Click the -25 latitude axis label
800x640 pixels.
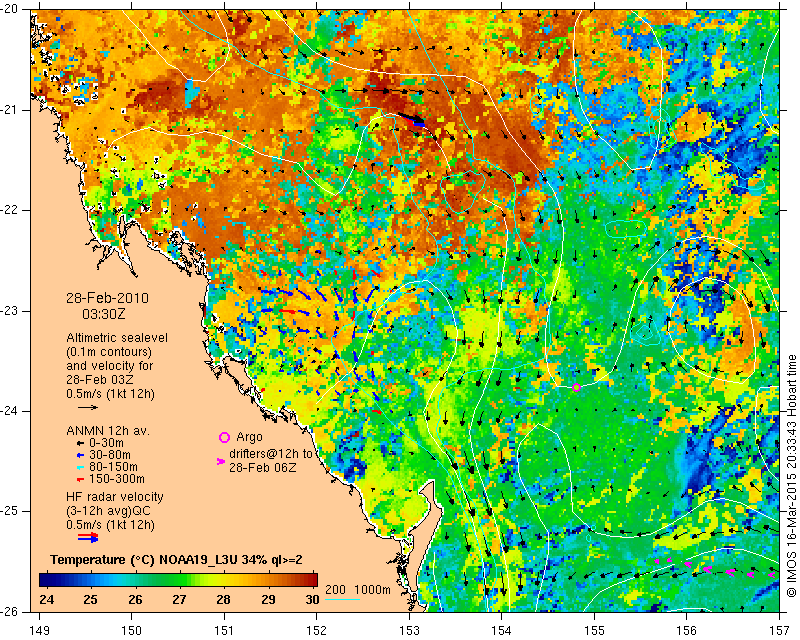coord(10,511)
